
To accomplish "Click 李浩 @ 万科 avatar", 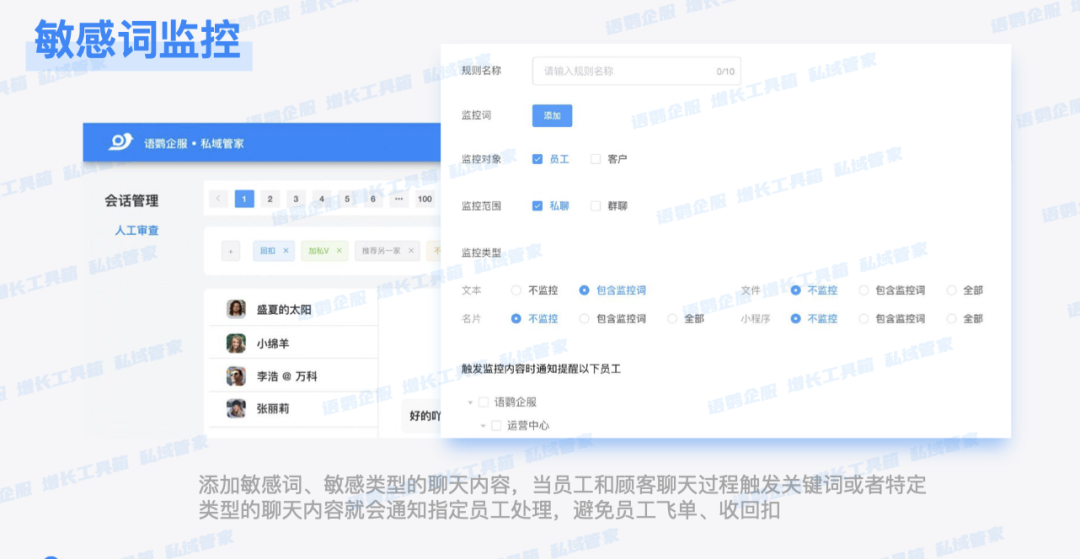I will tap(236, 376).
